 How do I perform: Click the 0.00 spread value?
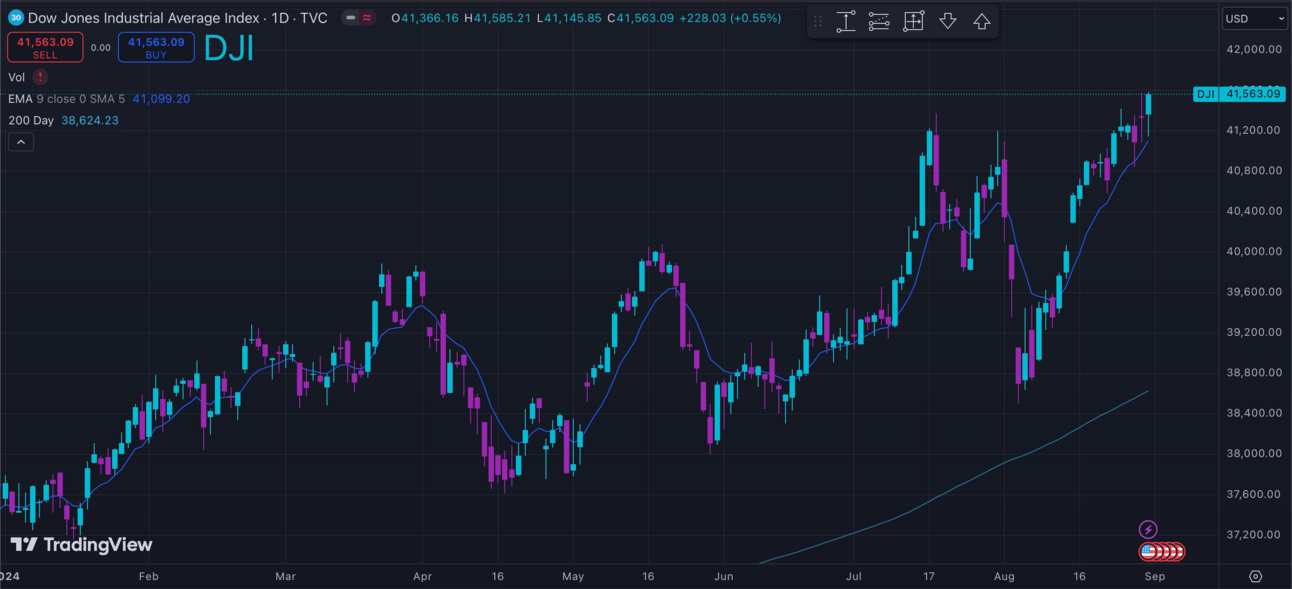100,47
